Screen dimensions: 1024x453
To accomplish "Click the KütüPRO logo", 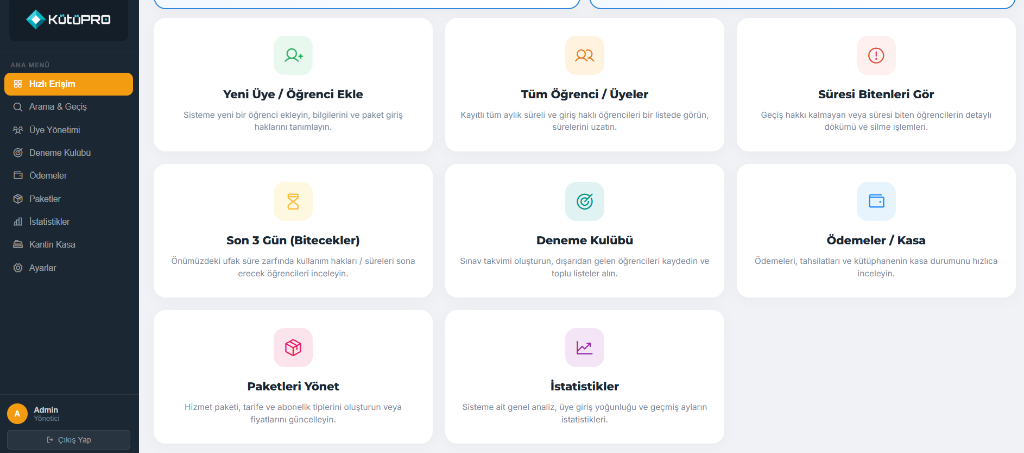I will coord(69,20).
